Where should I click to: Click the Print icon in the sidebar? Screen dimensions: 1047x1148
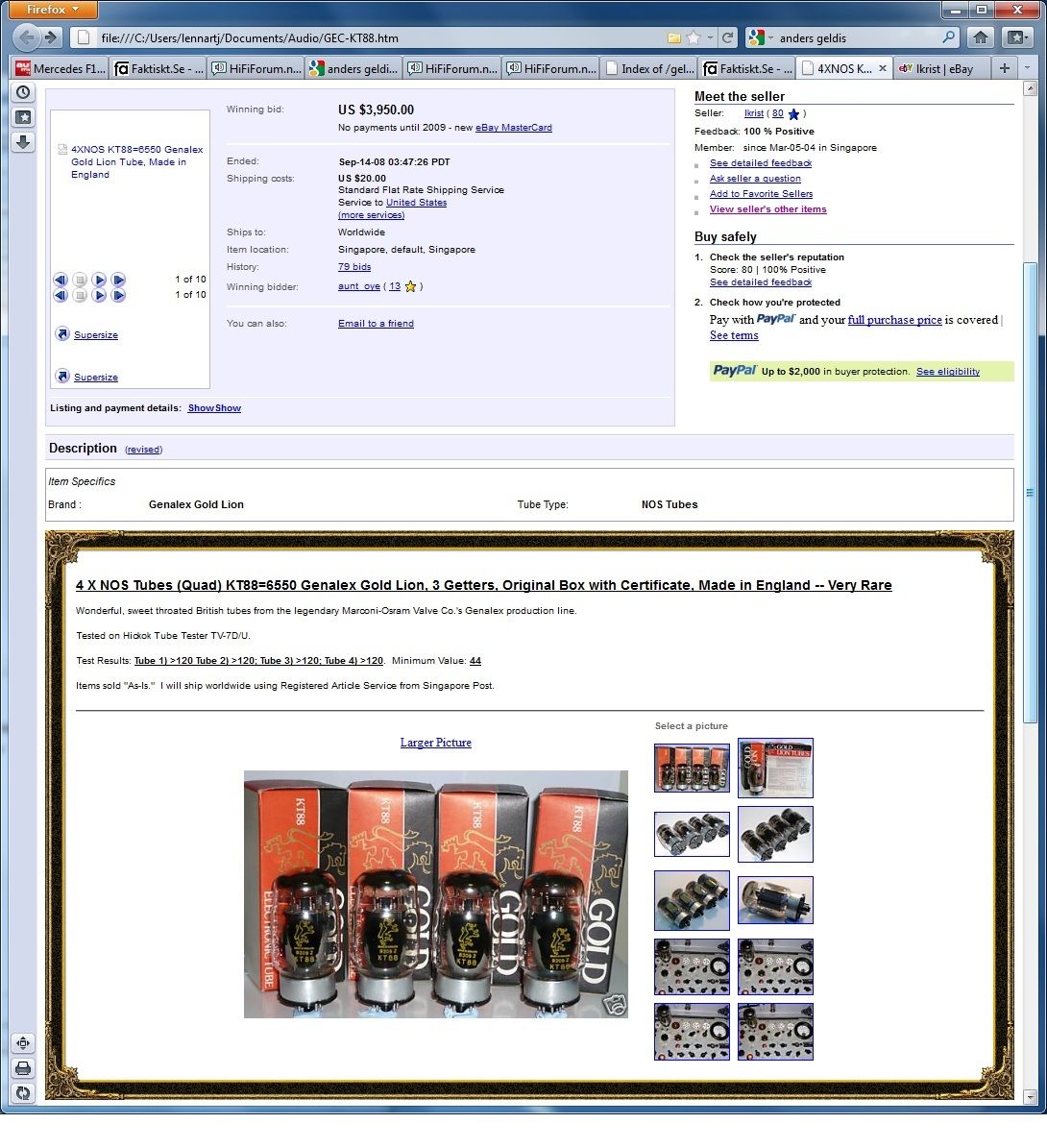[23, 1068]
